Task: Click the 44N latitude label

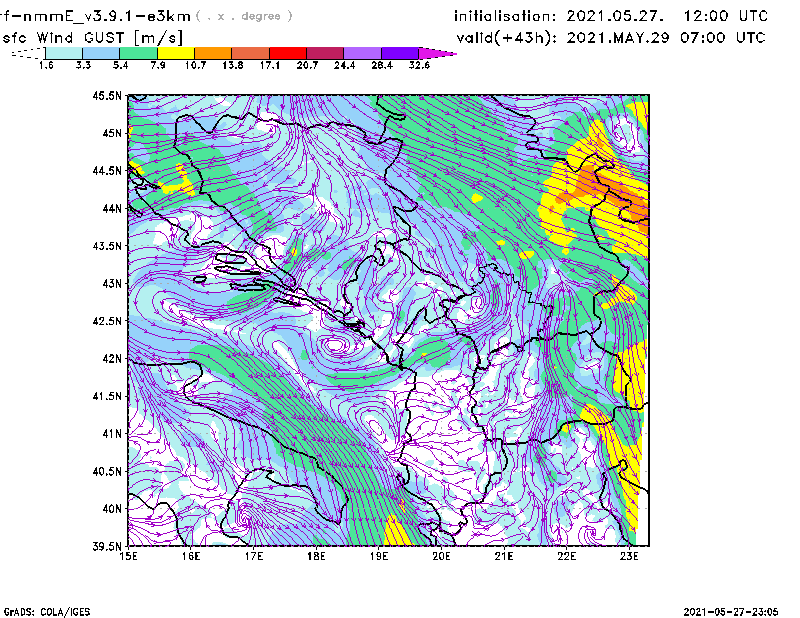Action: coord(112,208)
